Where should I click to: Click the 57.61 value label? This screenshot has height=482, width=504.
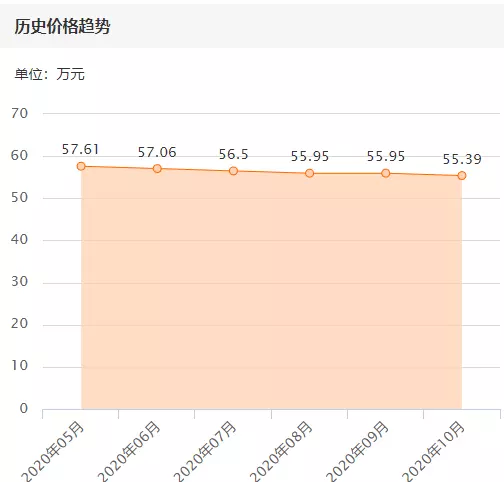point(80,149)
